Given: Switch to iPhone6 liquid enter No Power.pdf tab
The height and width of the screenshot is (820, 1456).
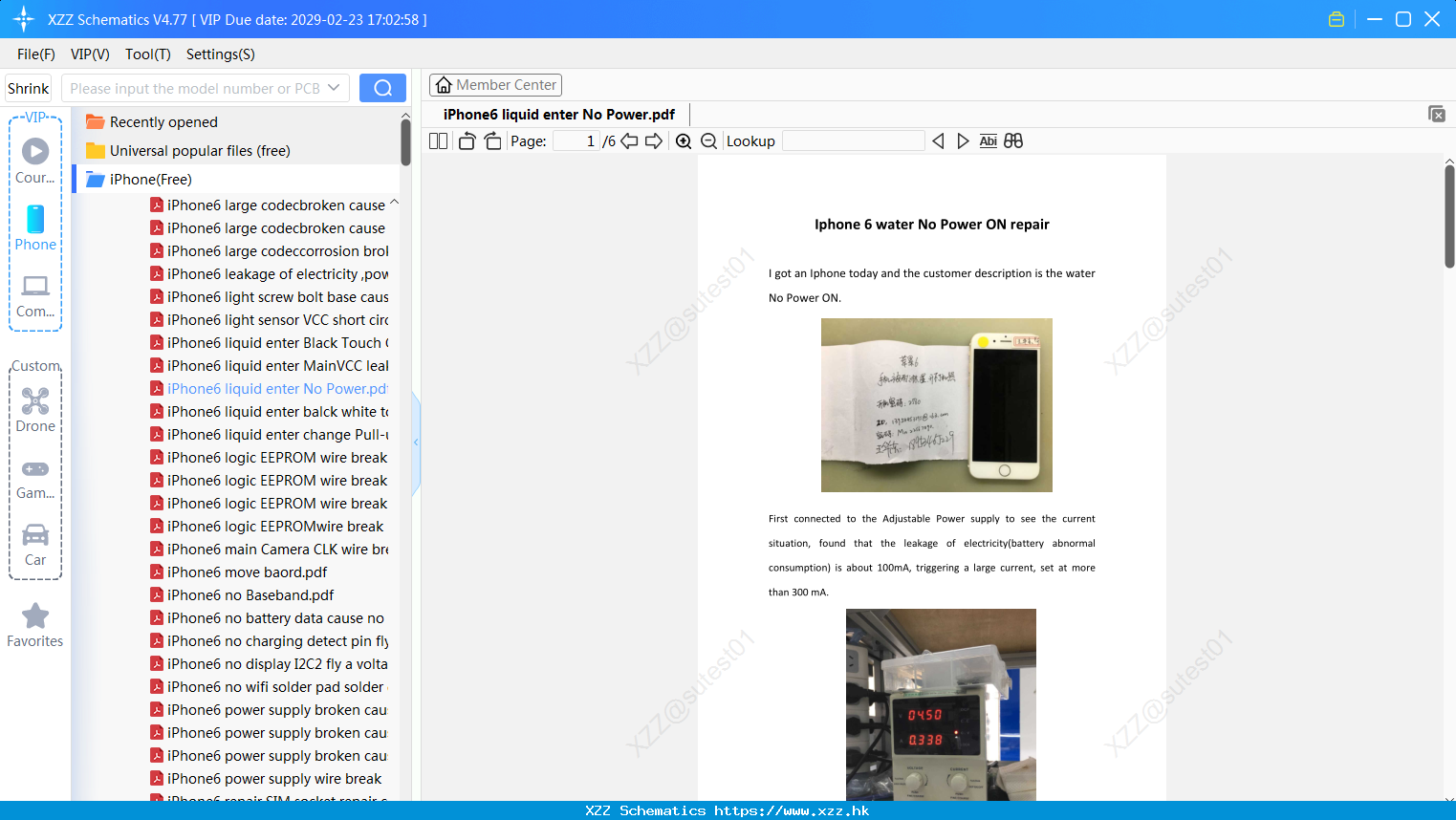Looking at the screenshot, I should pyautogui.click(x=559, y=115).
